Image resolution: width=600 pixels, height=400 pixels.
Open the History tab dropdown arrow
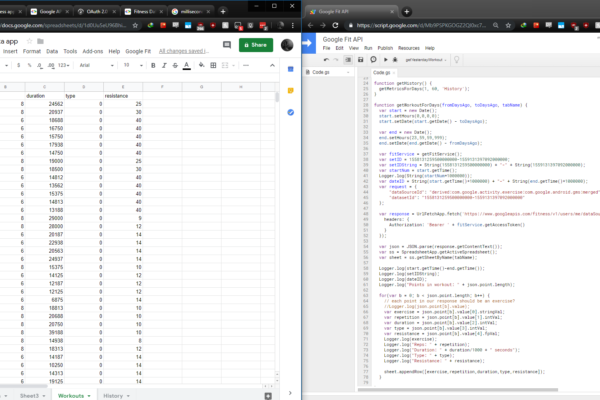[128, 396]
